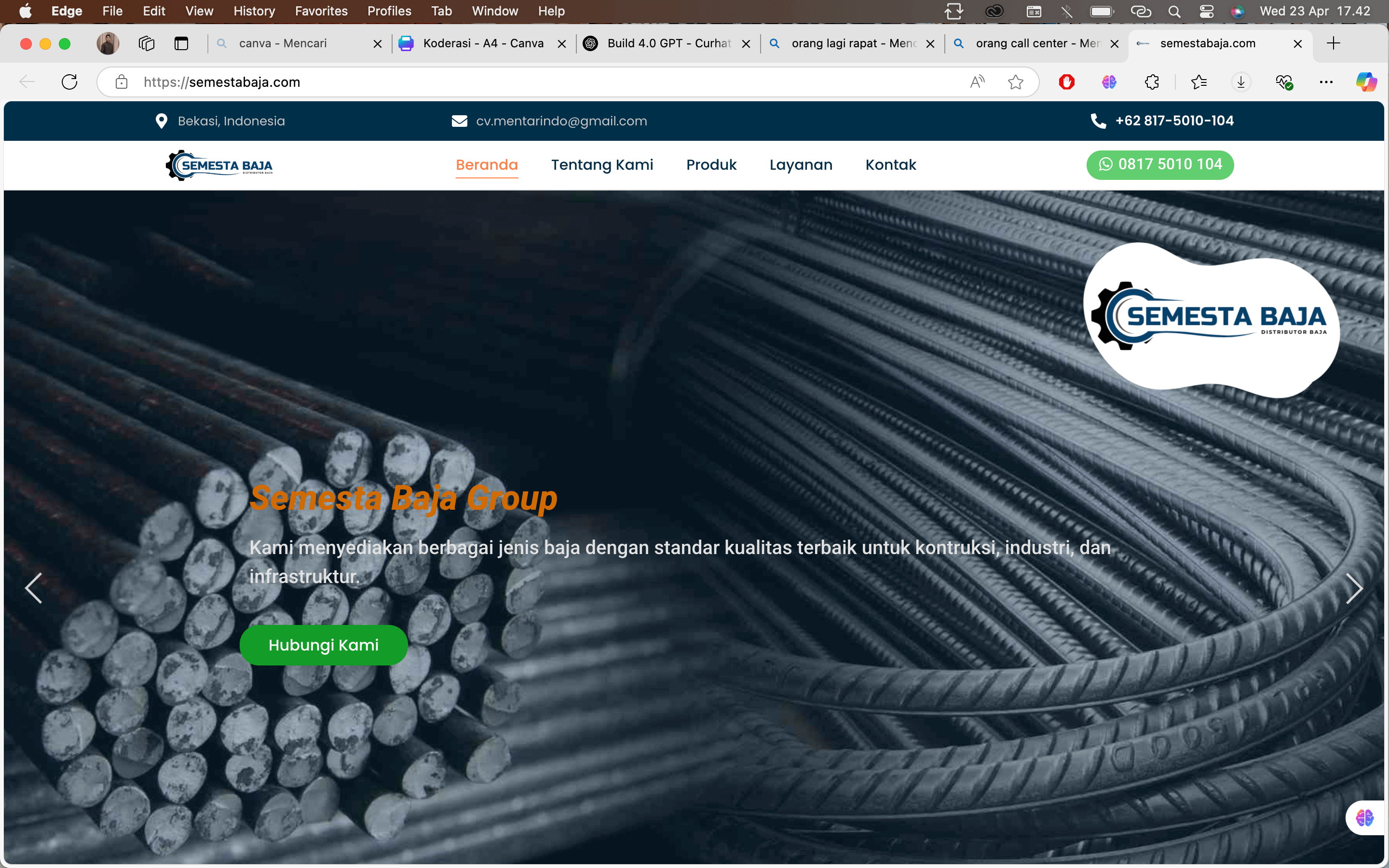Click the red ad blocker extension icon
Viewport: 1389px width, 868px height.
(x=1066, y=82)
